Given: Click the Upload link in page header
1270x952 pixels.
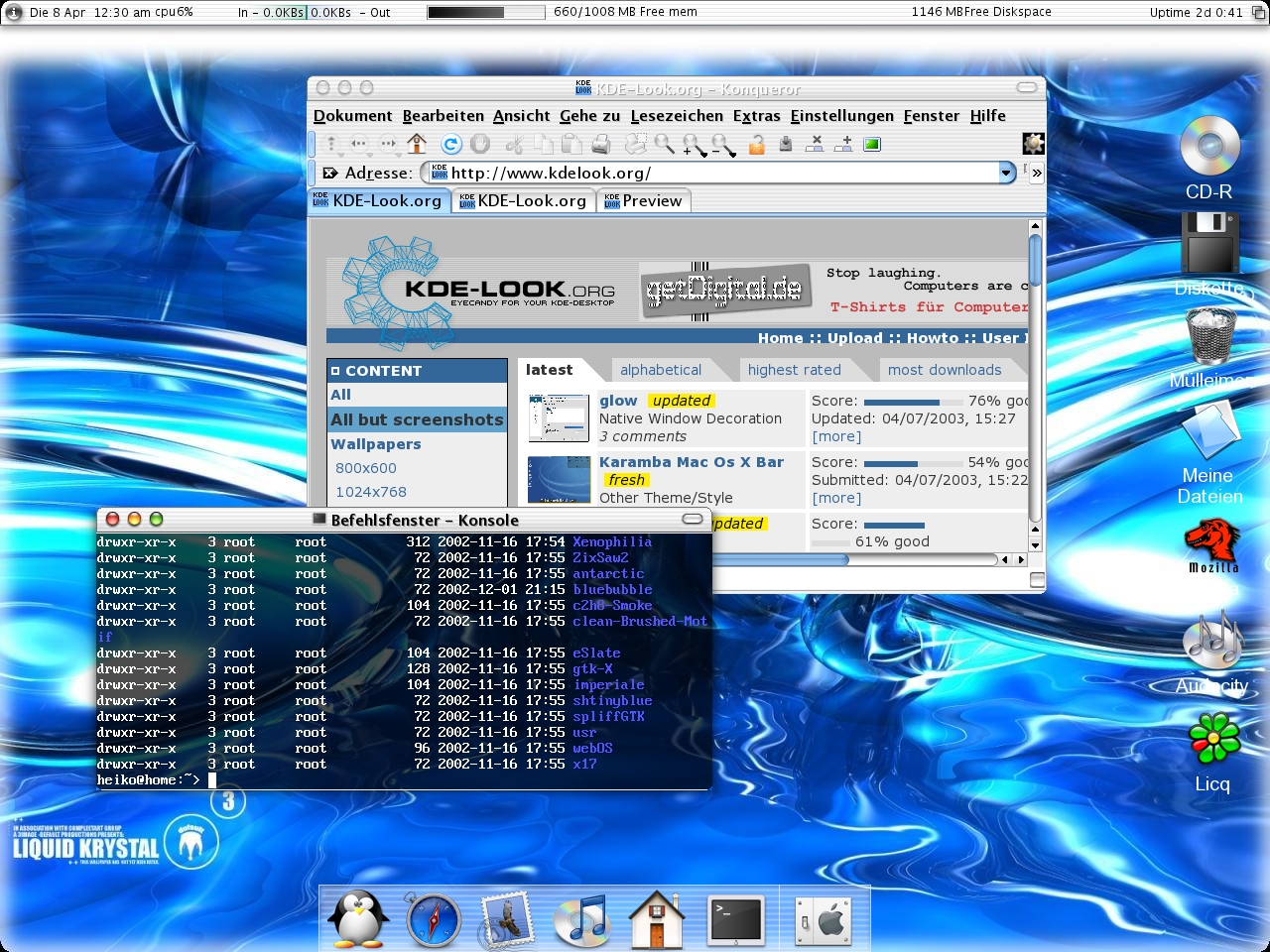Looking at the screenshot, I should tap(854, 338).
